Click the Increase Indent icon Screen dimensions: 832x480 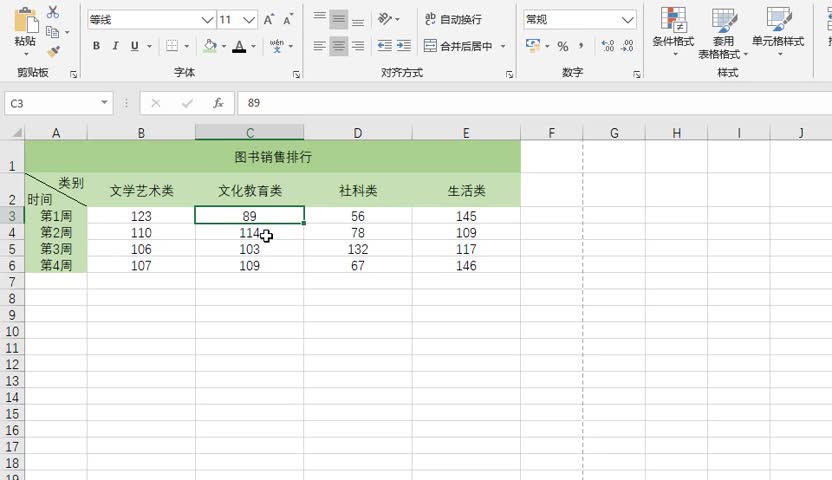[403, 46]
